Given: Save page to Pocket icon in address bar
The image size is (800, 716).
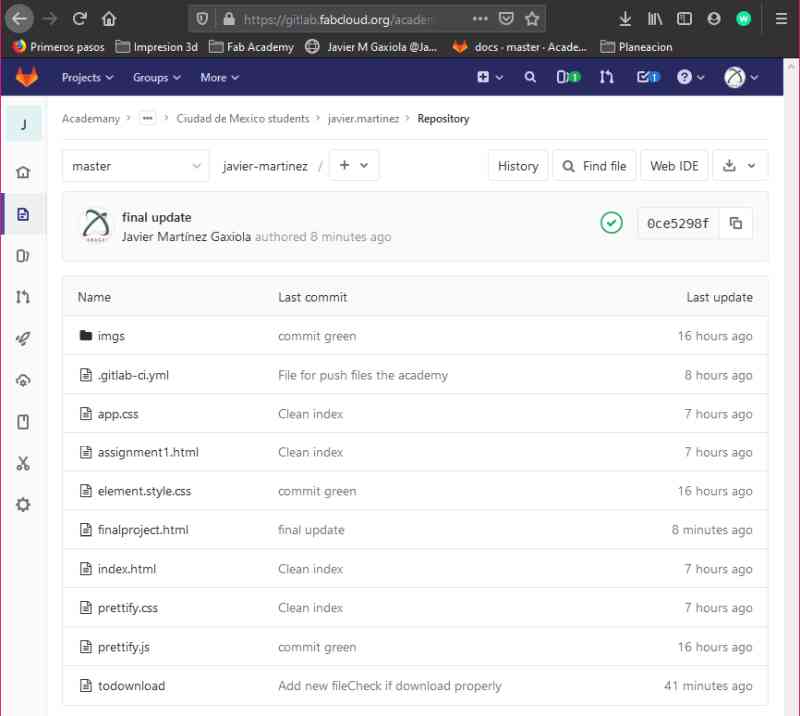Looking at the screenshot, I should coord(506,19).
